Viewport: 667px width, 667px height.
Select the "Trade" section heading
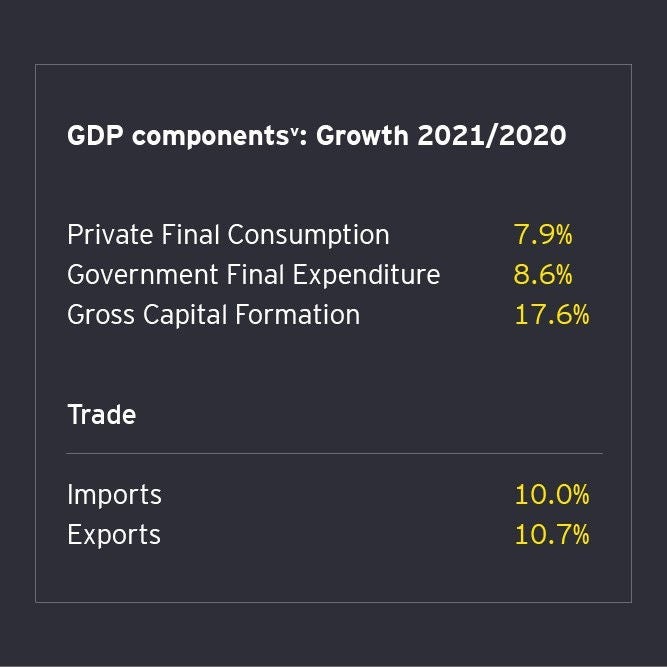(x=101, y=414)
